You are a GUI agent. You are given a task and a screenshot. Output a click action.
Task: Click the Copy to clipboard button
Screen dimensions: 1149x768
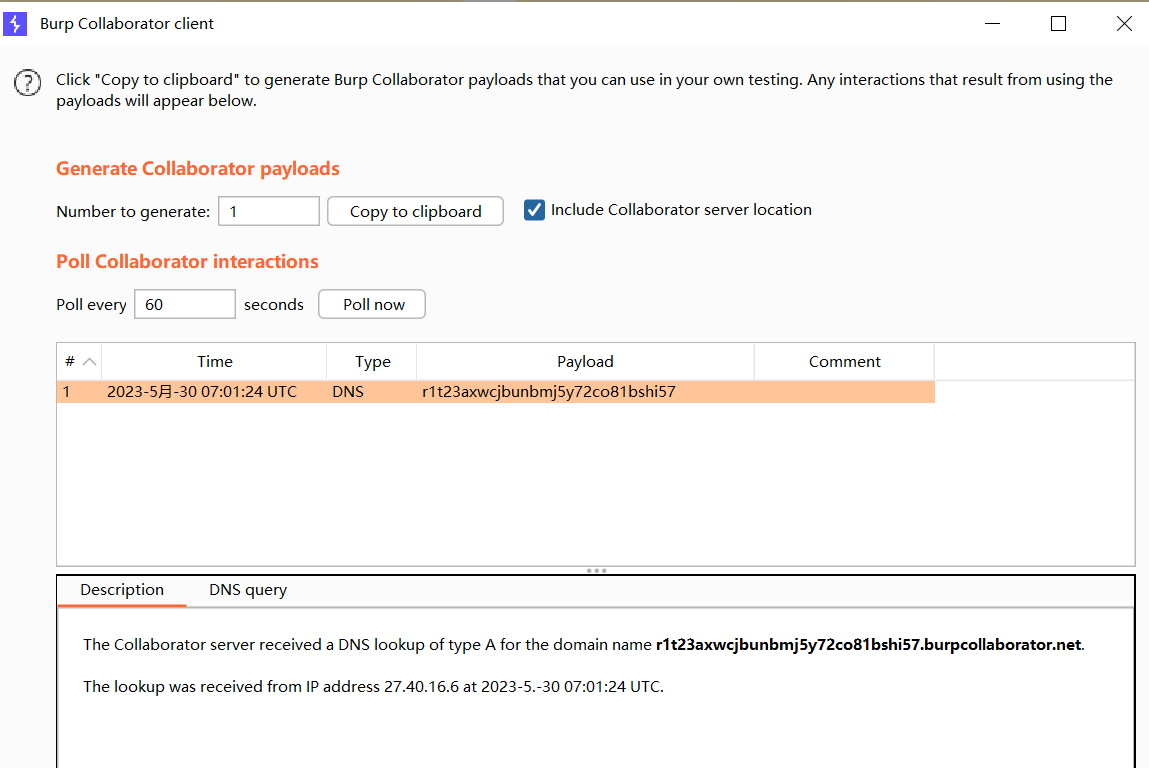point(415,211)
